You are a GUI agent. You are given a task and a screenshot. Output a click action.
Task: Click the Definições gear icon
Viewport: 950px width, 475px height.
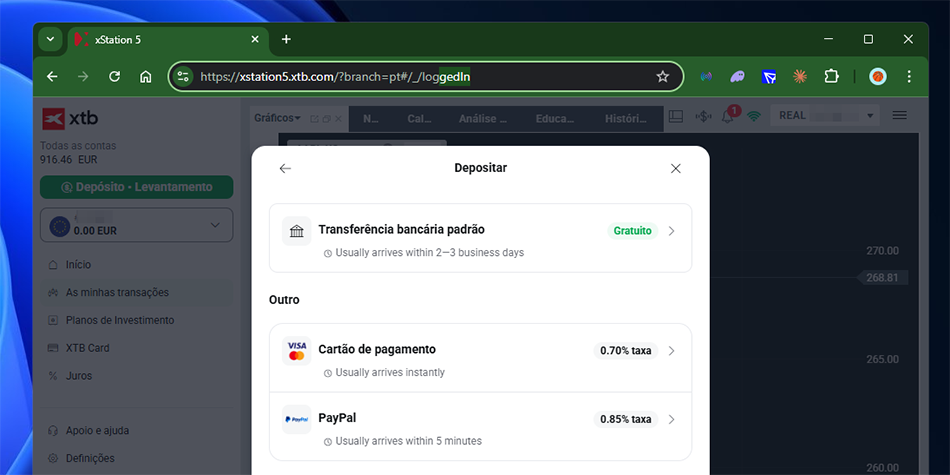tap(53, 459)
